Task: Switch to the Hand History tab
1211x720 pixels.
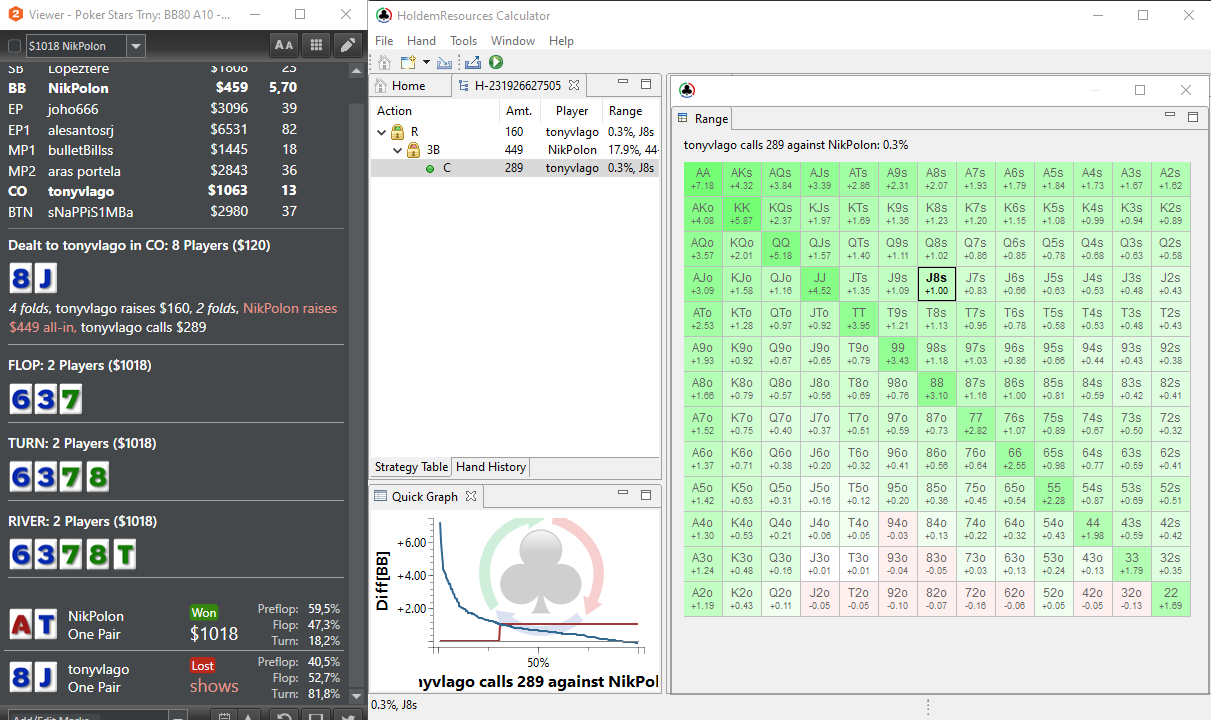Action: click(x=491, y=467)
